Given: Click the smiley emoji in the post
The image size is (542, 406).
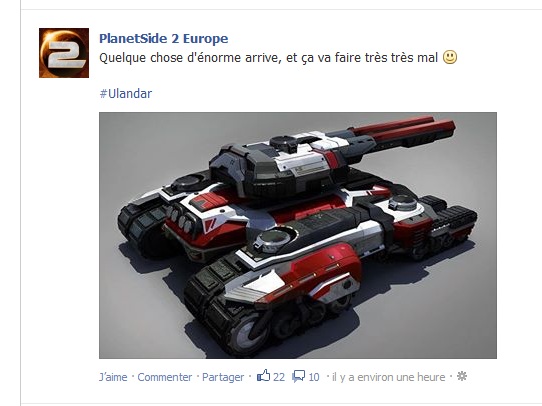Looking at the screenshot, I should point(450,57).
